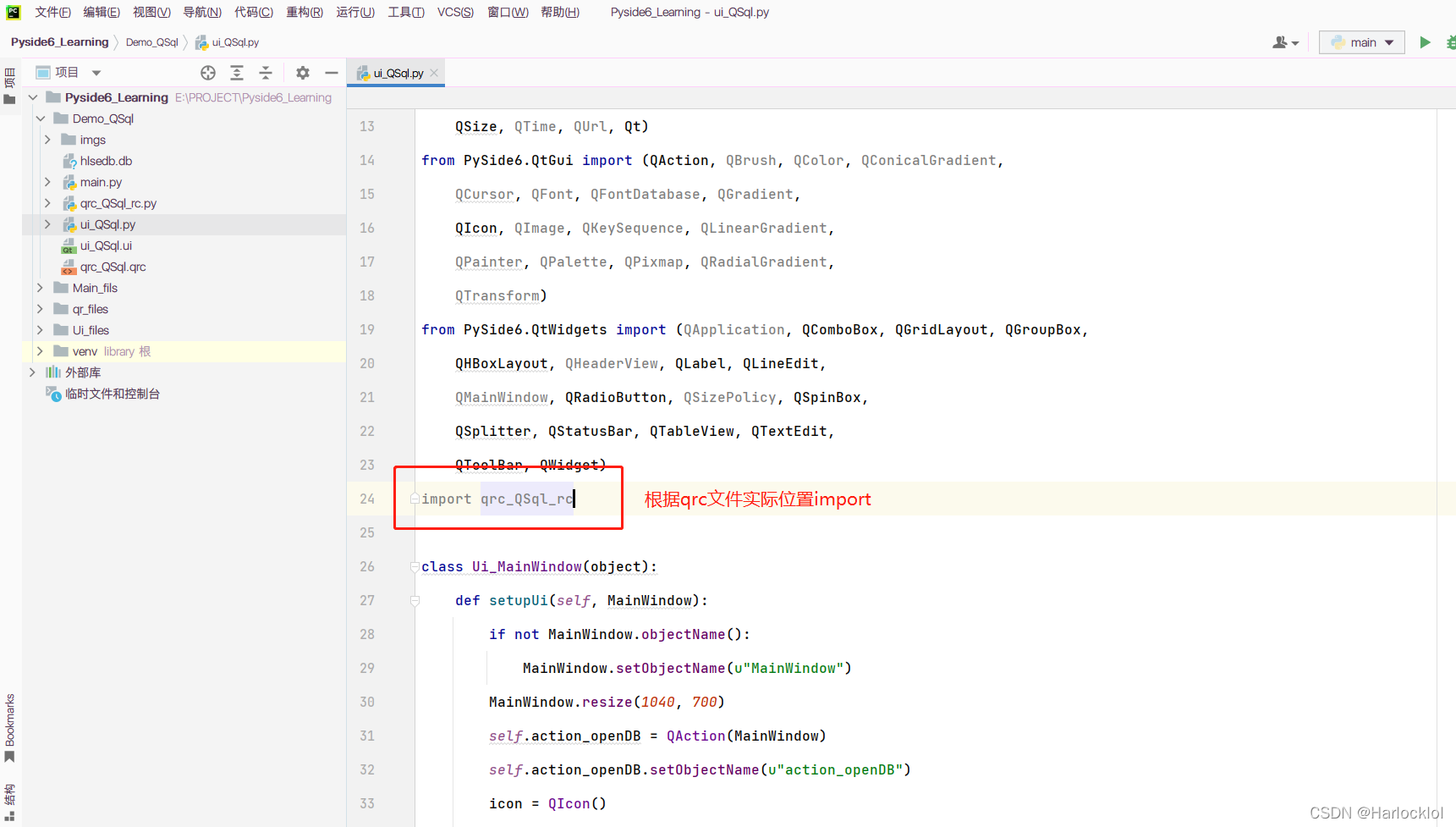The width and height of the screenshot is (1456, 827).
Task: Click Demo_QSql breadcrumb in navigation bar
Action: (x=152, y=42)
